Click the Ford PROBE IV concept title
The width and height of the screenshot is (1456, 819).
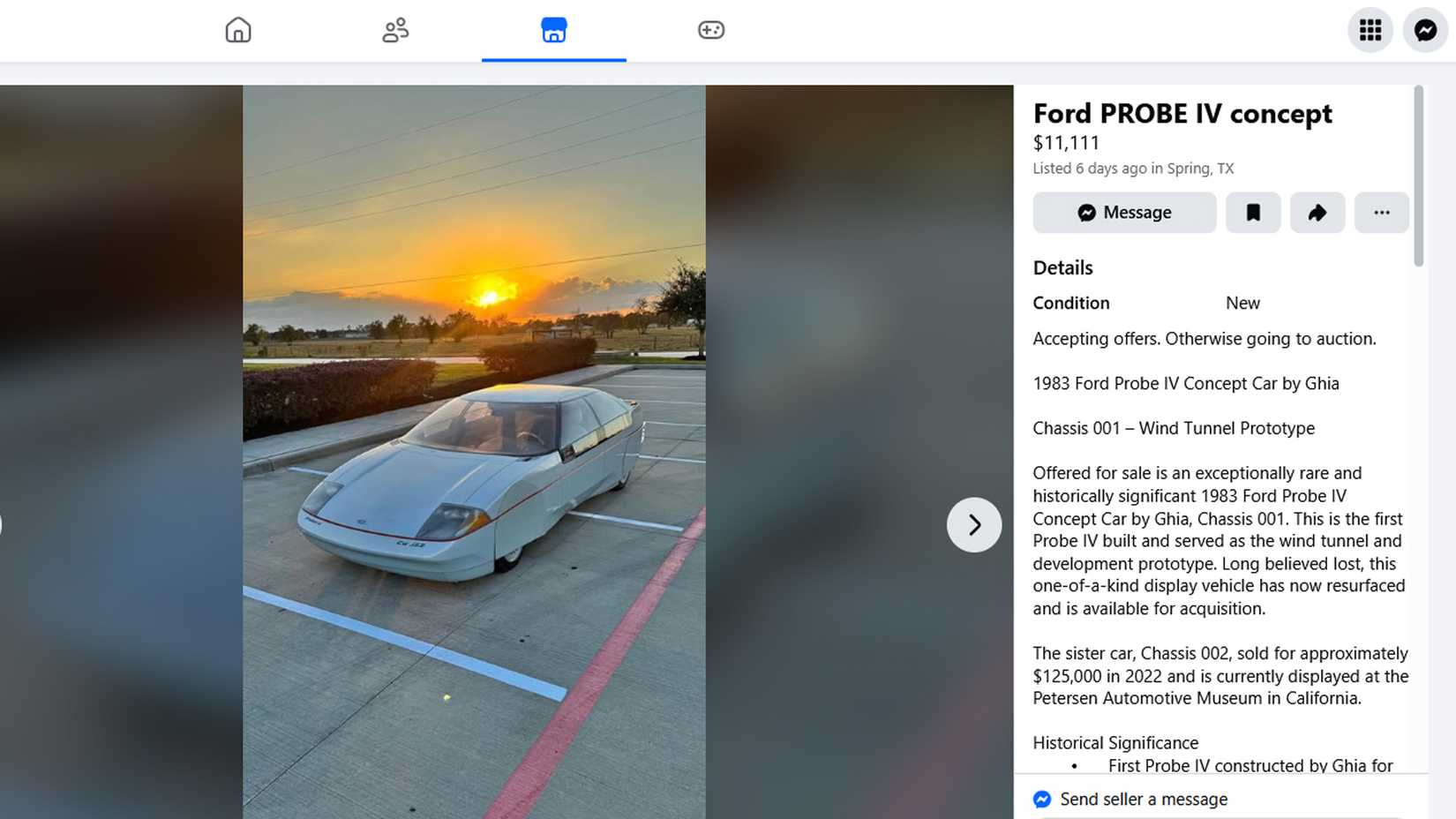click(x=1182, y=114)
